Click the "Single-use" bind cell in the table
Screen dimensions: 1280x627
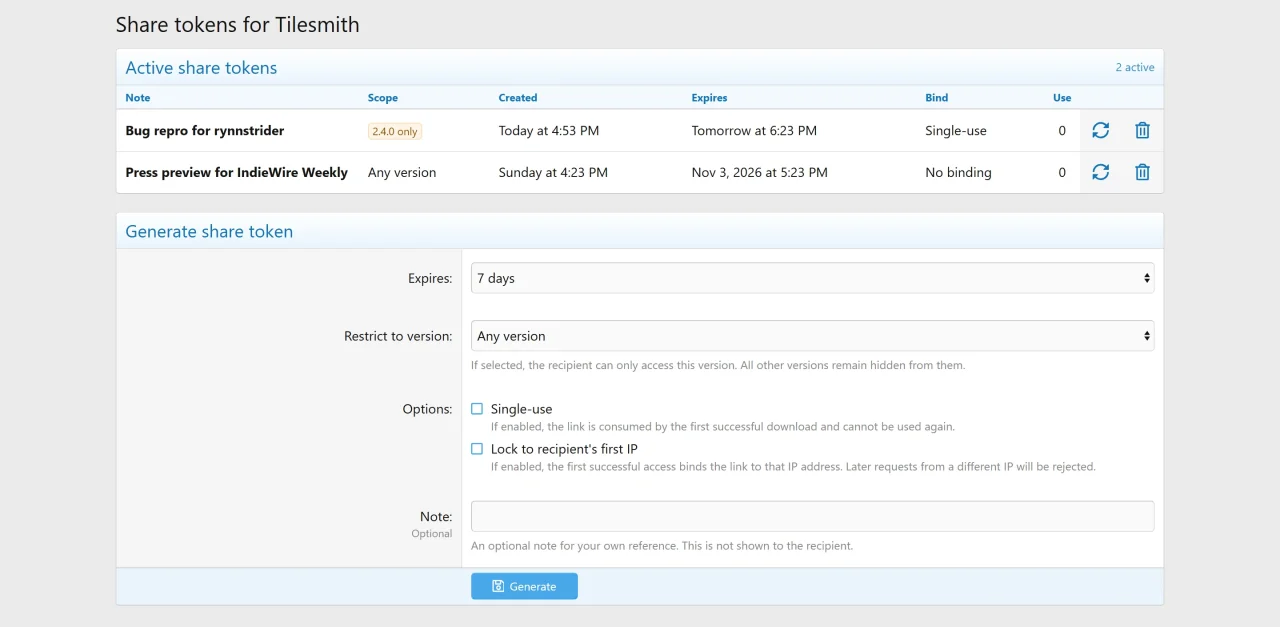[956, 130]
